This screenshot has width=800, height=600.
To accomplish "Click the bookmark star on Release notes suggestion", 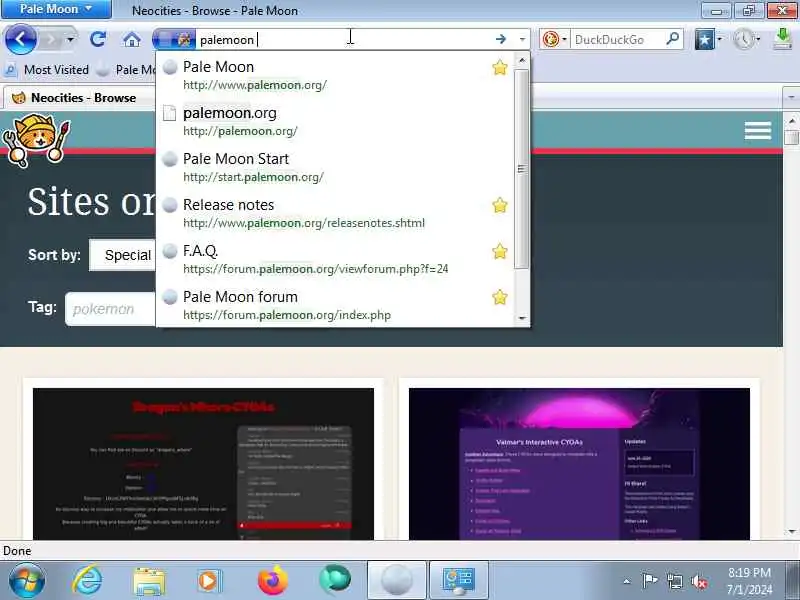I will tap(500, 205).
